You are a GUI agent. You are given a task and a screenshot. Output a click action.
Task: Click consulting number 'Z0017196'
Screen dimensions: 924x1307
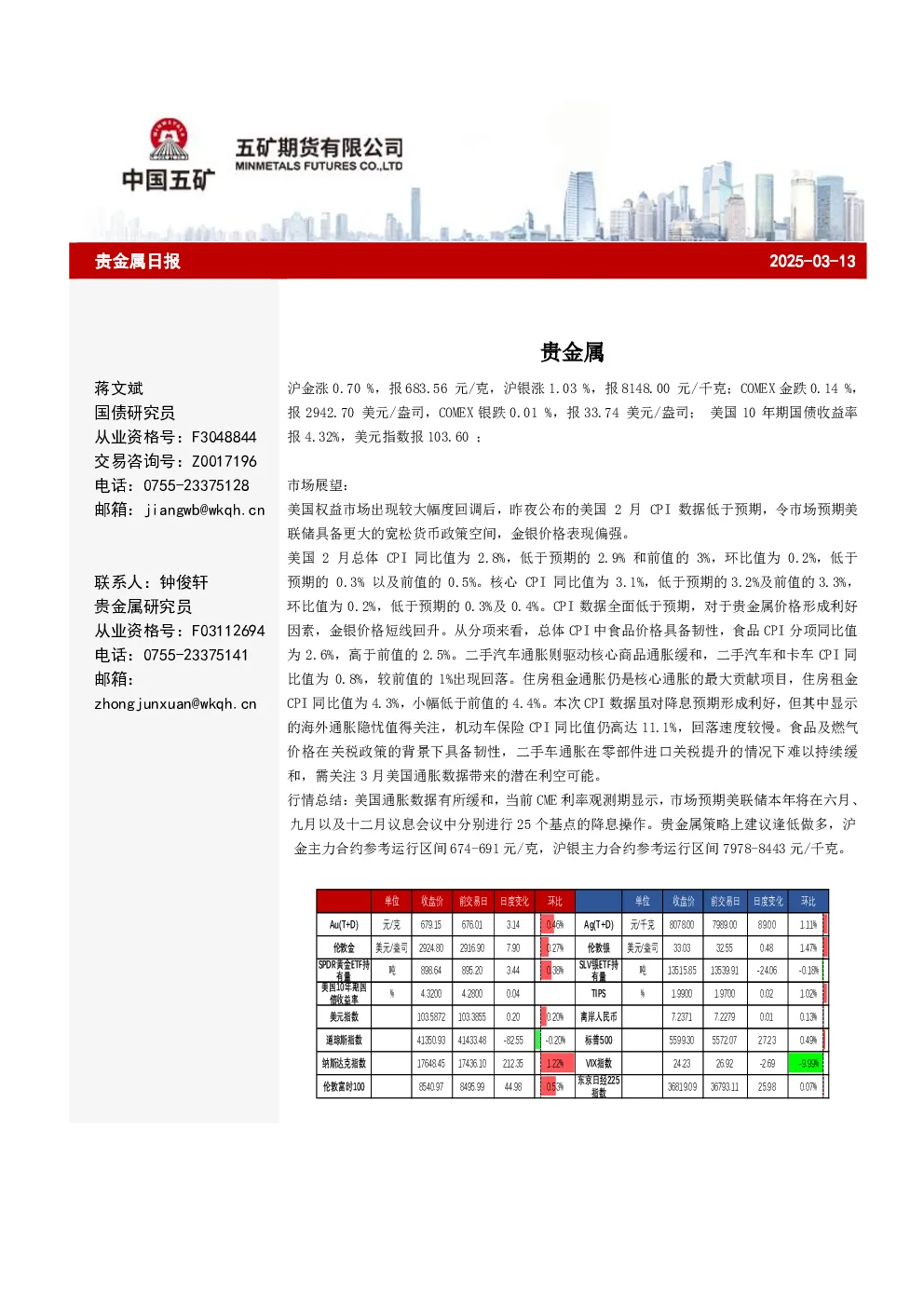coord(224,461)
